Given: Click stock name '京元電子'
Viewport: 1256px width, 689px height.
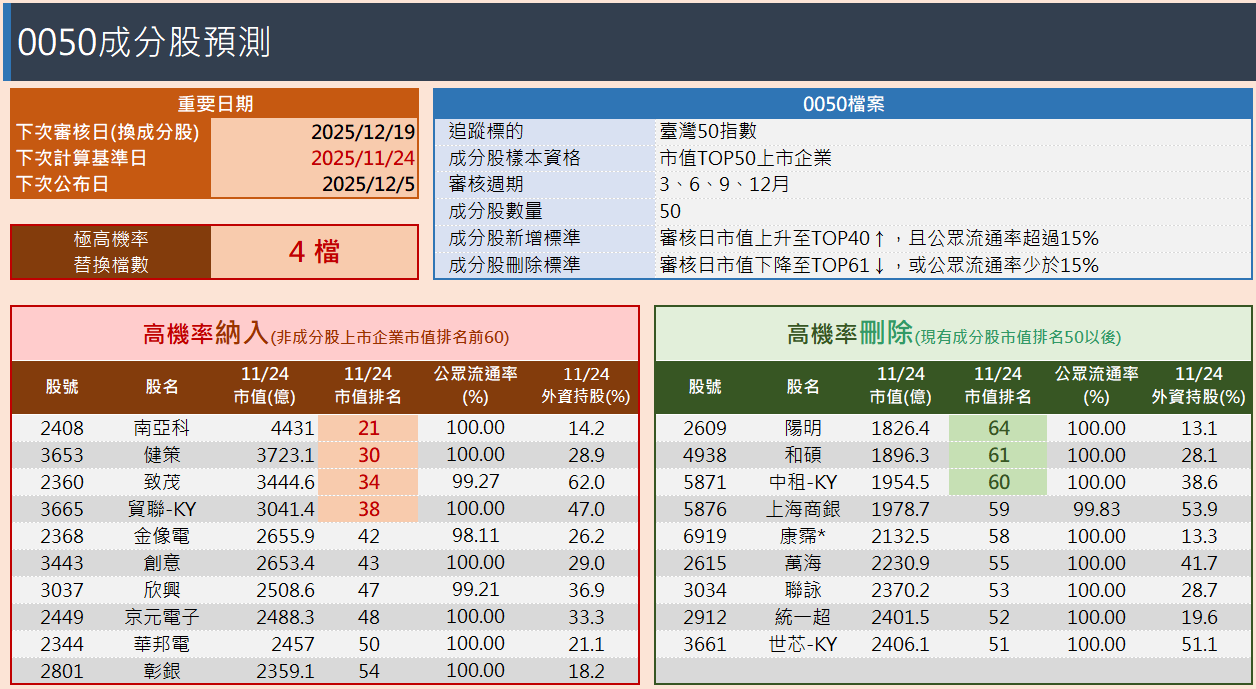Looking at the screenshot, I should click(162, 617).
